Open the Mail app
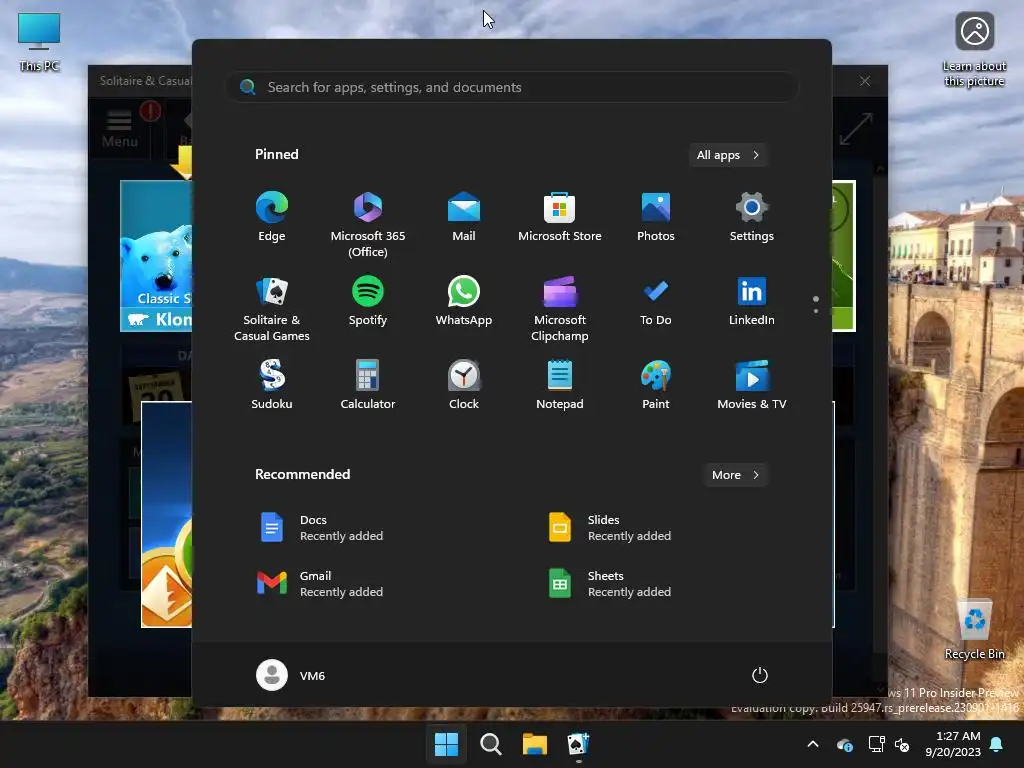The width and height of the screenshot is (1024, 768). [x=464, y=217]
